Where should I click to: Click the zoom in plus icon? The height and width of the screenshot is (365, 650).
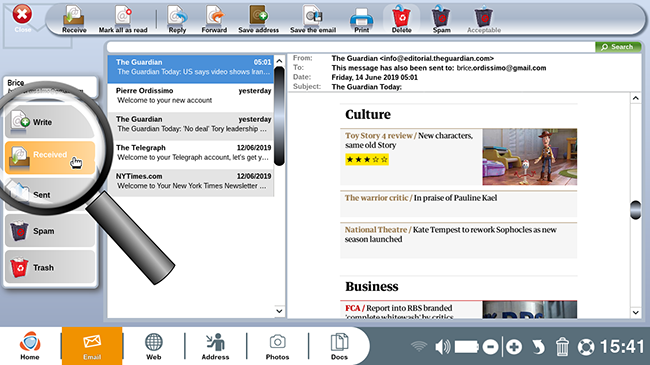click(514, 347)
